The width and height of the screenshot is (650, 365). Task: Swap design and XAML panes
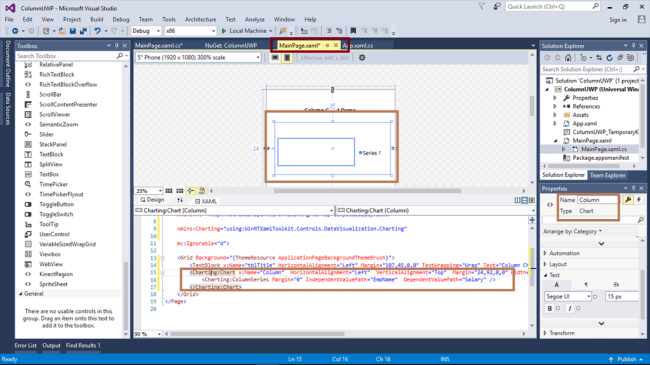(x=180, y=200)
